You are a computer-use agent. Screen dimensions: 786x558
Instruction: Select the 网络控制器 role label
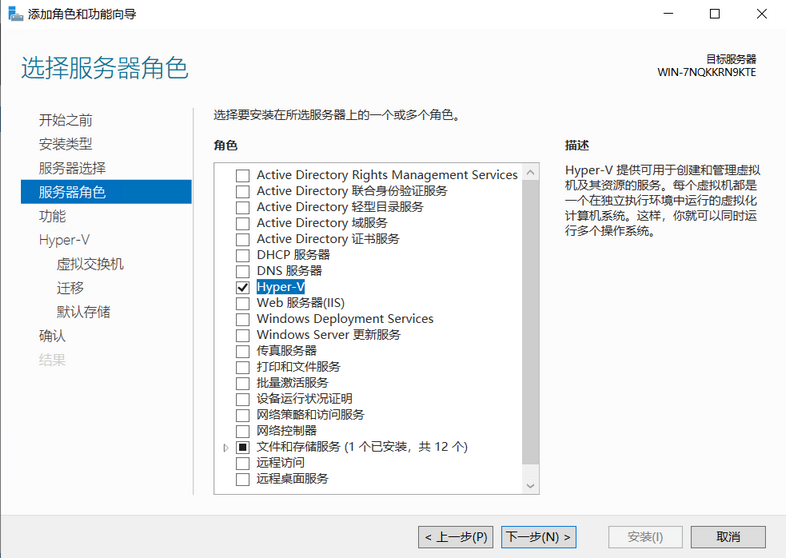pyautogui.click(x=286, y=431)
